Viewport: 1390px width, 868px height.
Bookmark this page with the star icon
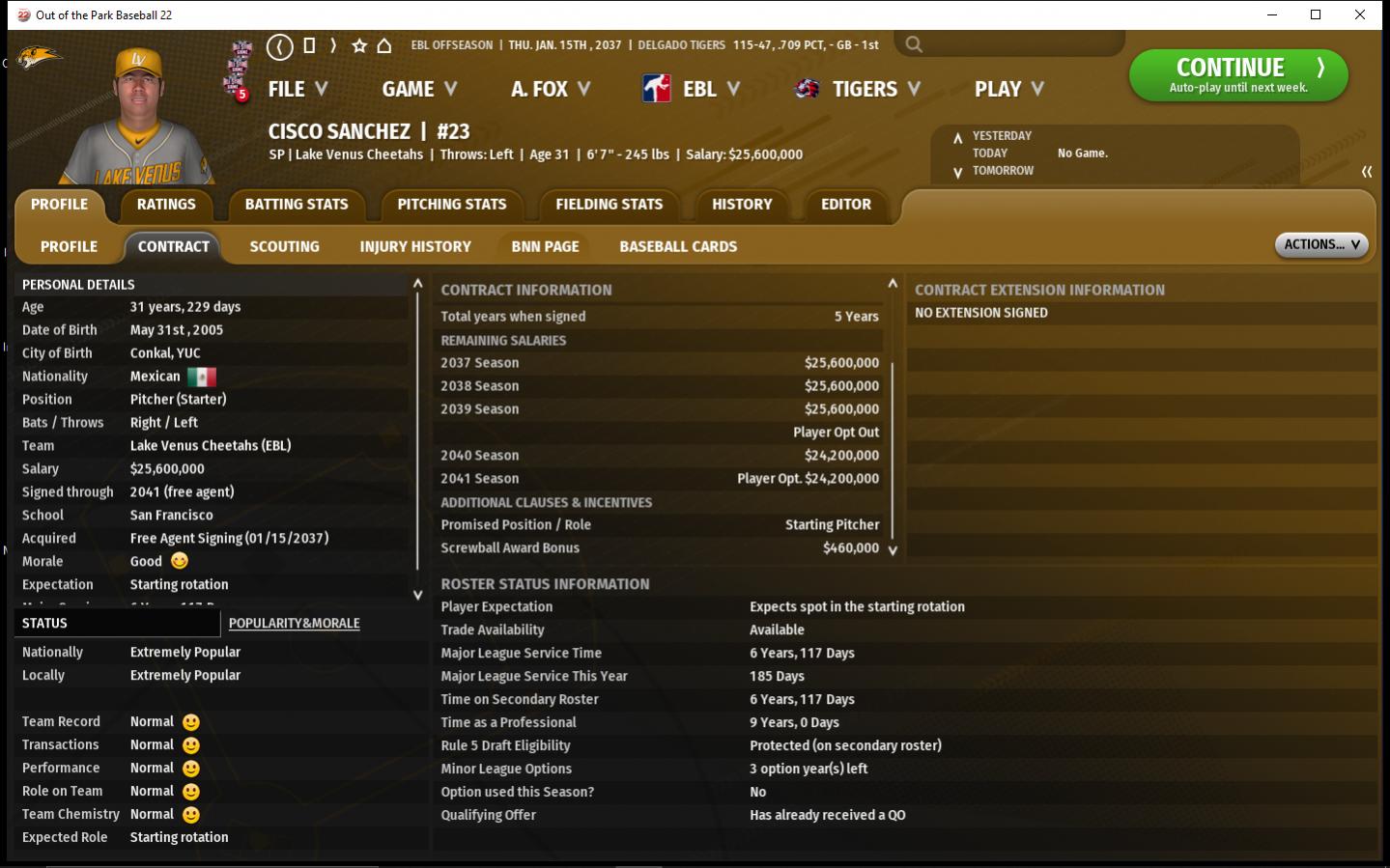point(359,45)
